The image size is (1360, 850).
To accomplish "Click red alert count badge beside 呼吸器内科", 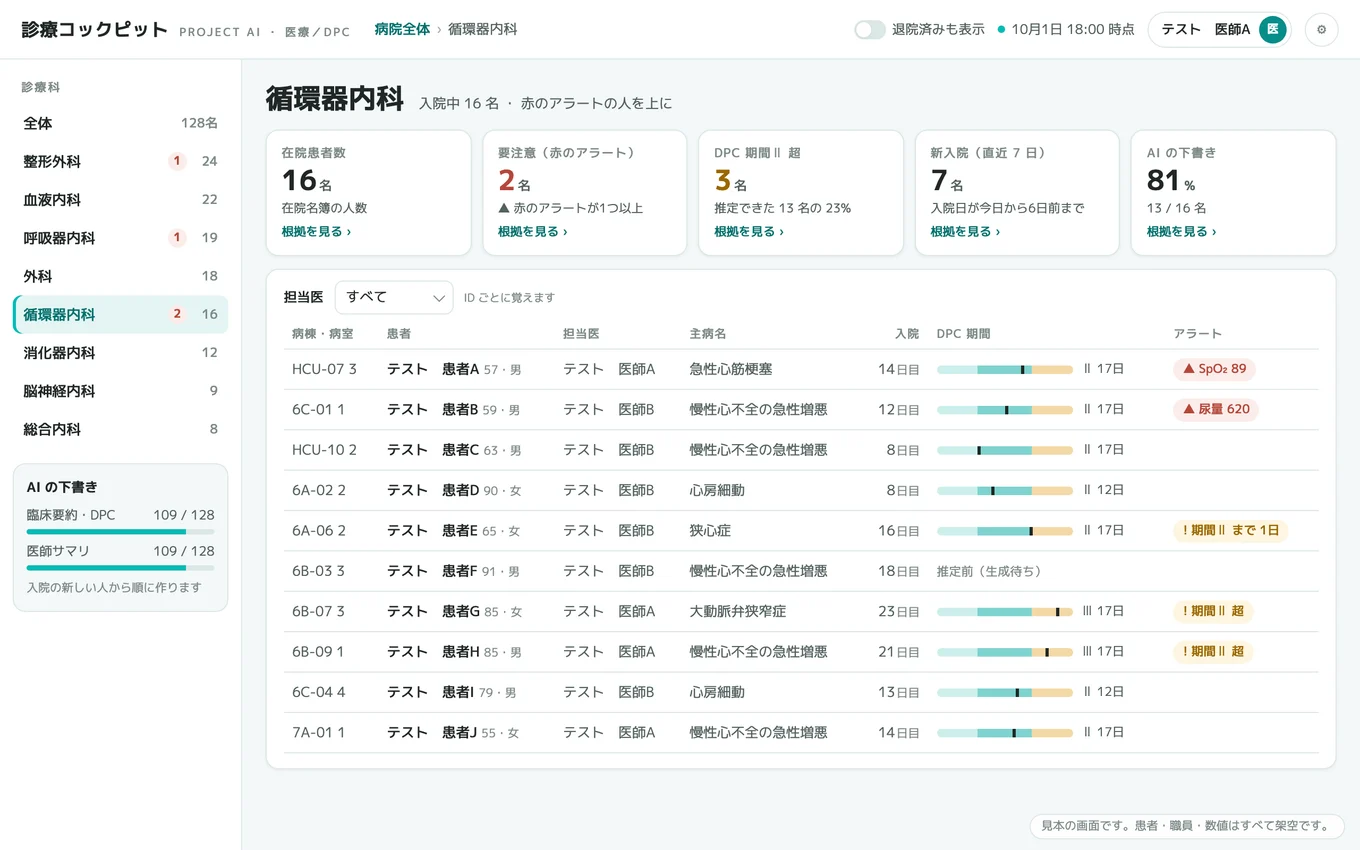I will (177, 238).
